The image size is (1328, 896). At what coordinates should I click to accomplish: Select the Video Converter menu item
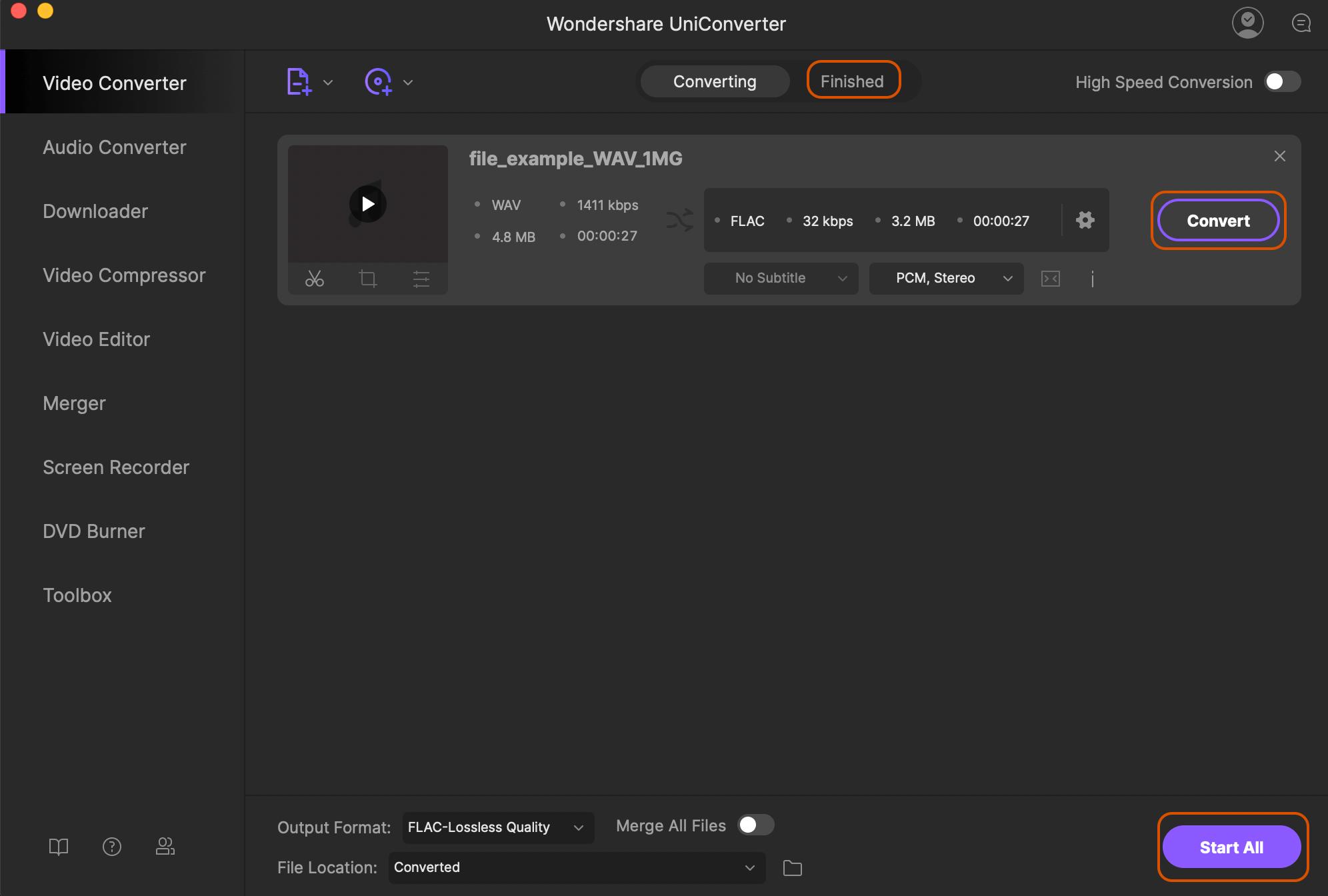coord(113,83)
